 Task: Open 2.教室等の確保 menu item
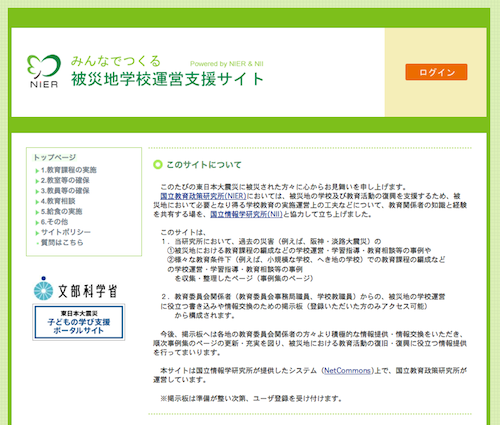[65, 180]
